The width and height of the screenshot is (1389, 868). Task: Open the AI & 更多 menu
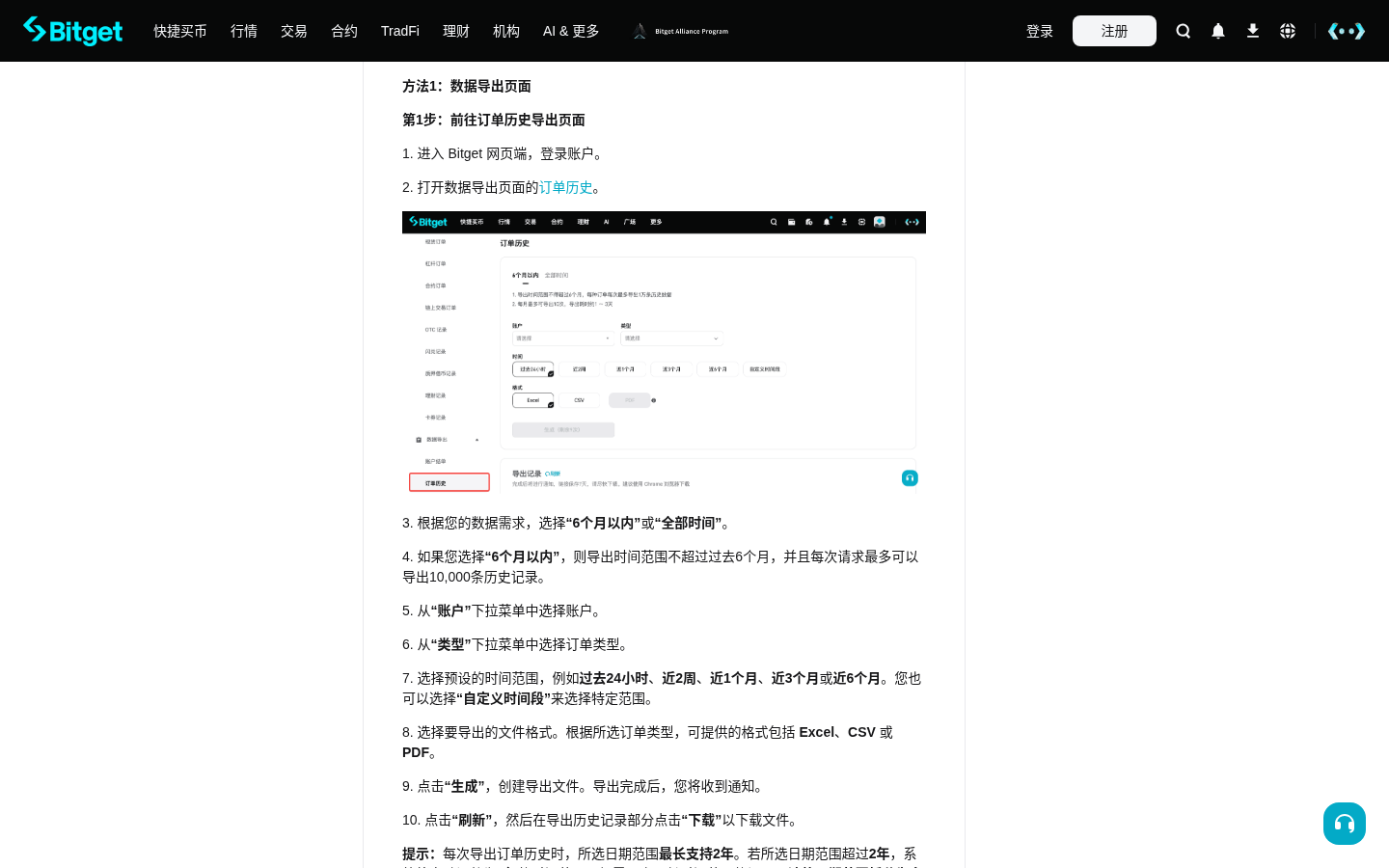(571, 31)
